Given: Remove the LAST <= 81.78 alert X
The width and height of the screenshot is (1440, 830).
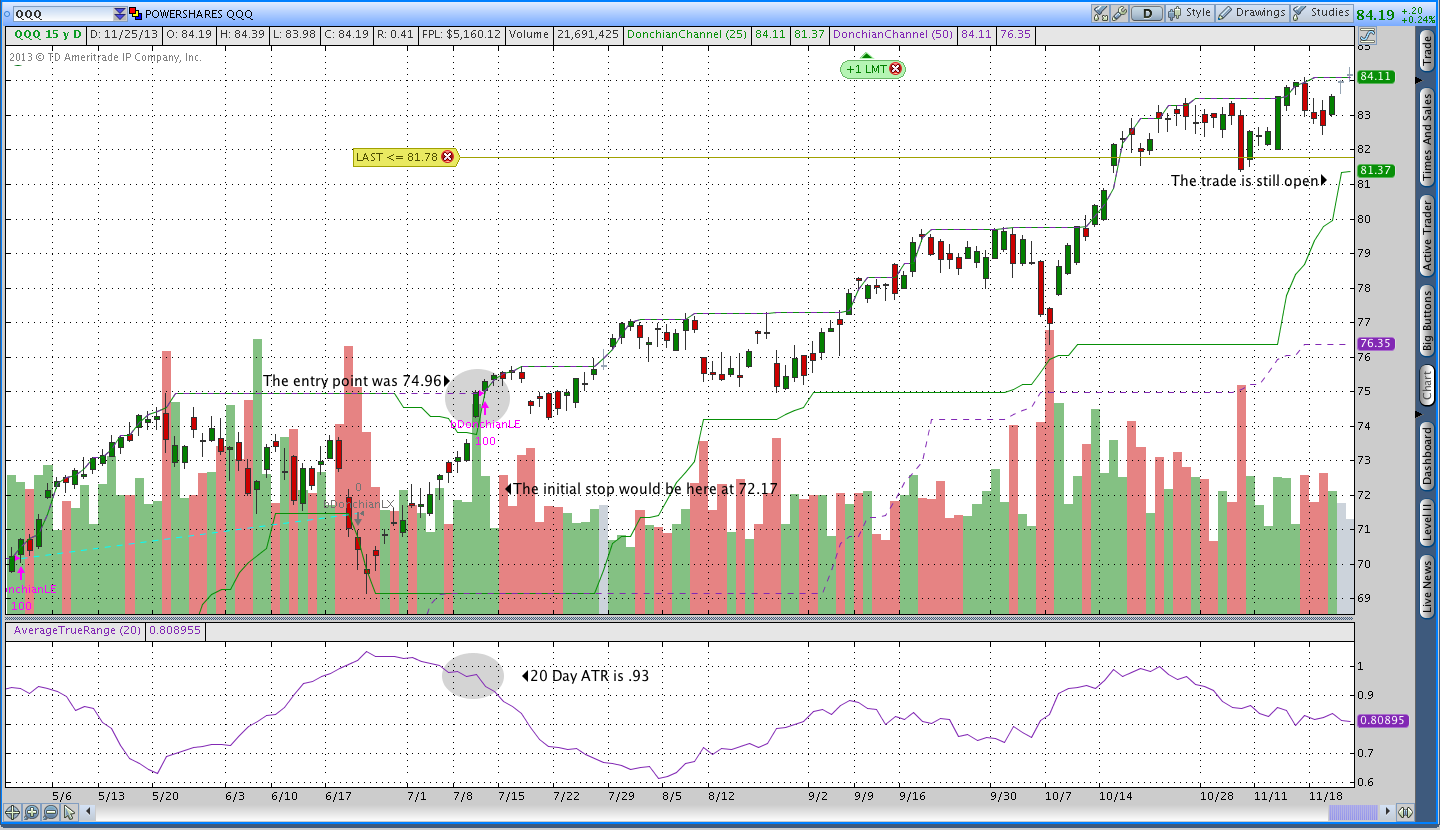Looking at the screenshot, I should 447,157.
